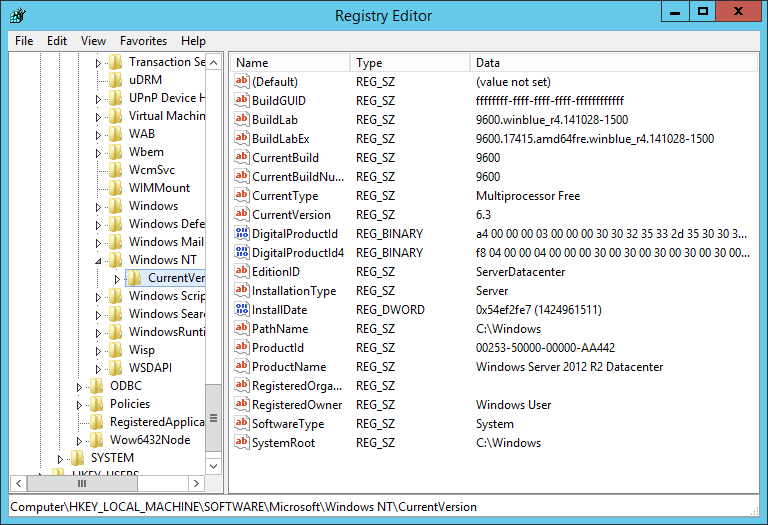
Task: Click the DigitalProductId binary value icon
Action: (241, 234)
